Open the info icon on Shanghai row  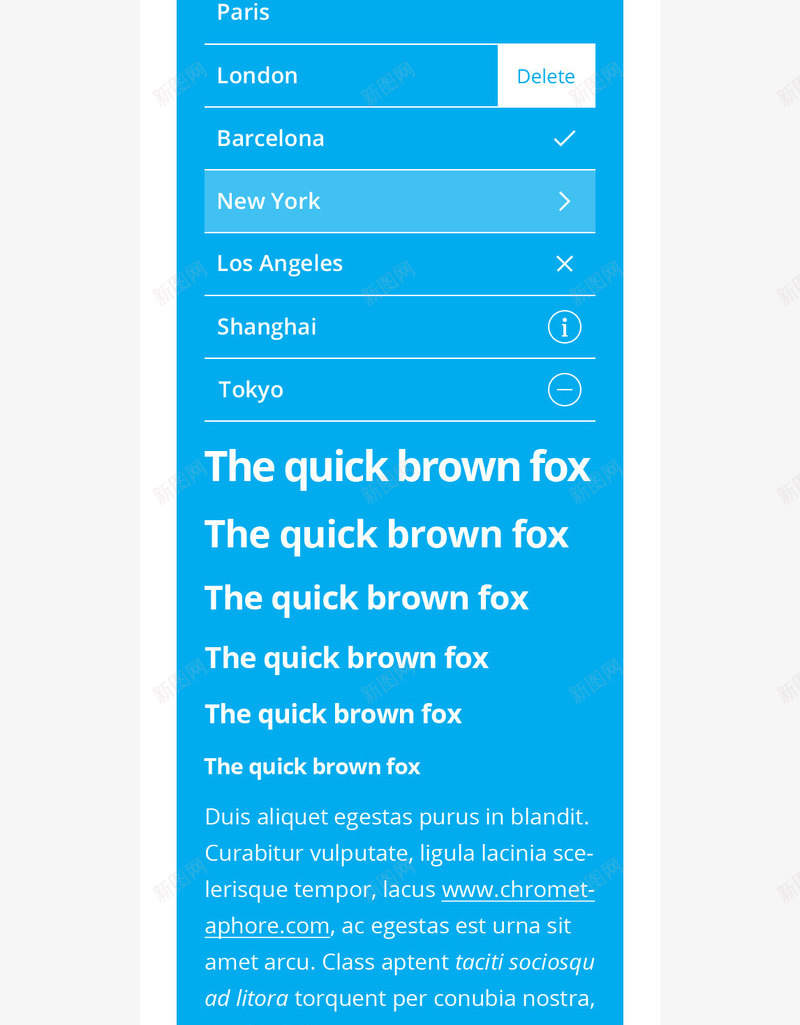pos(564,327)
